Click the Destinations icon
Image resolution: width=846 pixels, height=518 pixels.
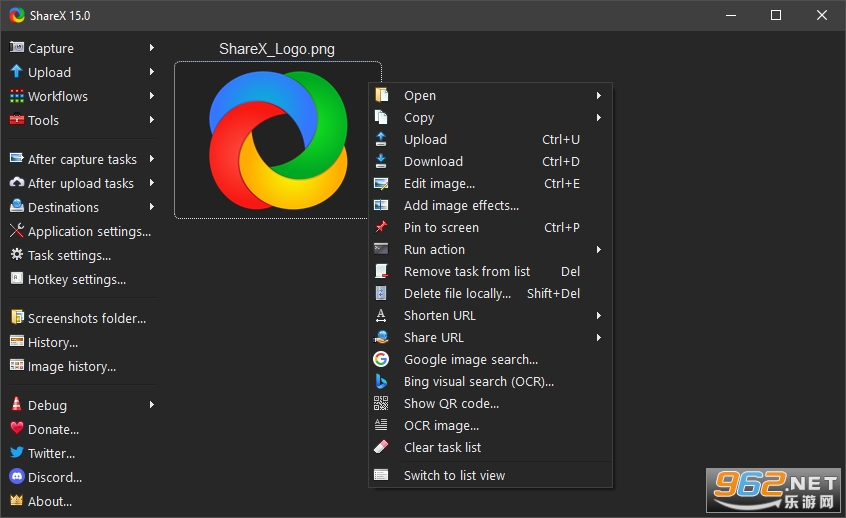[x=17, y=206]
